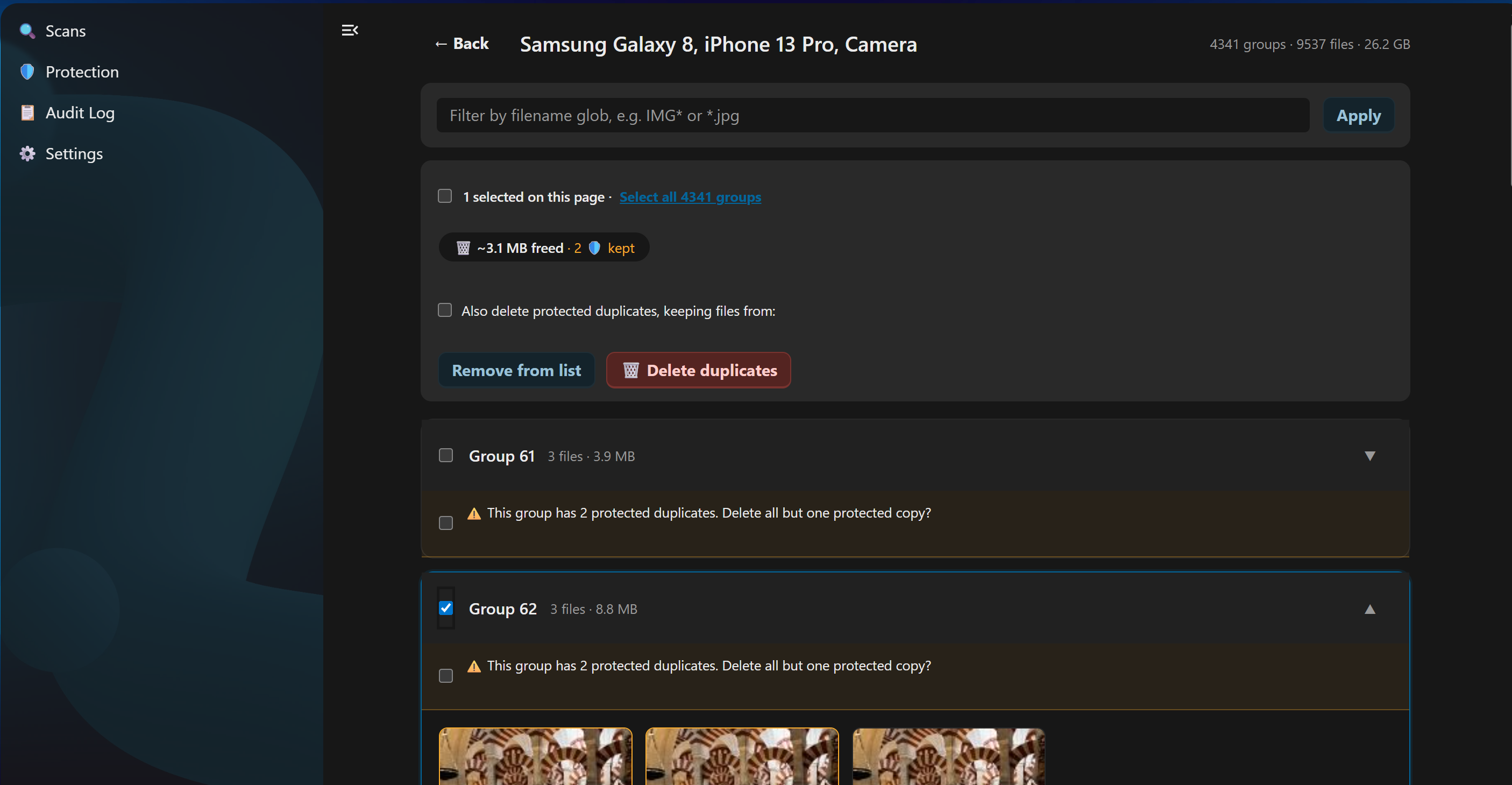Screen dimensions: 1512x785
Task: Click the blue shield icon beside kept
Action: click(594, 249)
